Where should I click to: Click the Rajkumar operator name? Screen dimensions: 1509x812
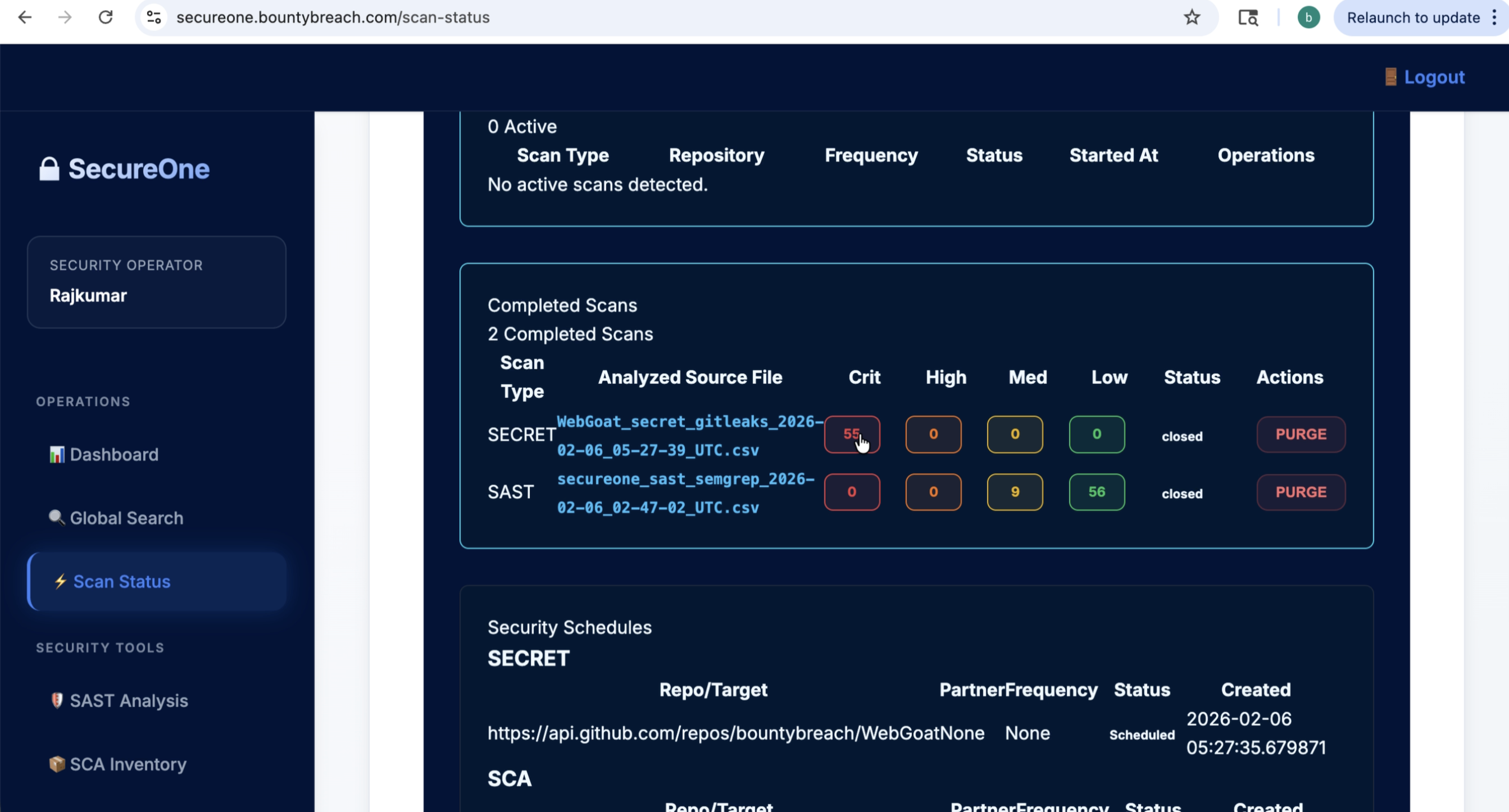tap(88, 295)
